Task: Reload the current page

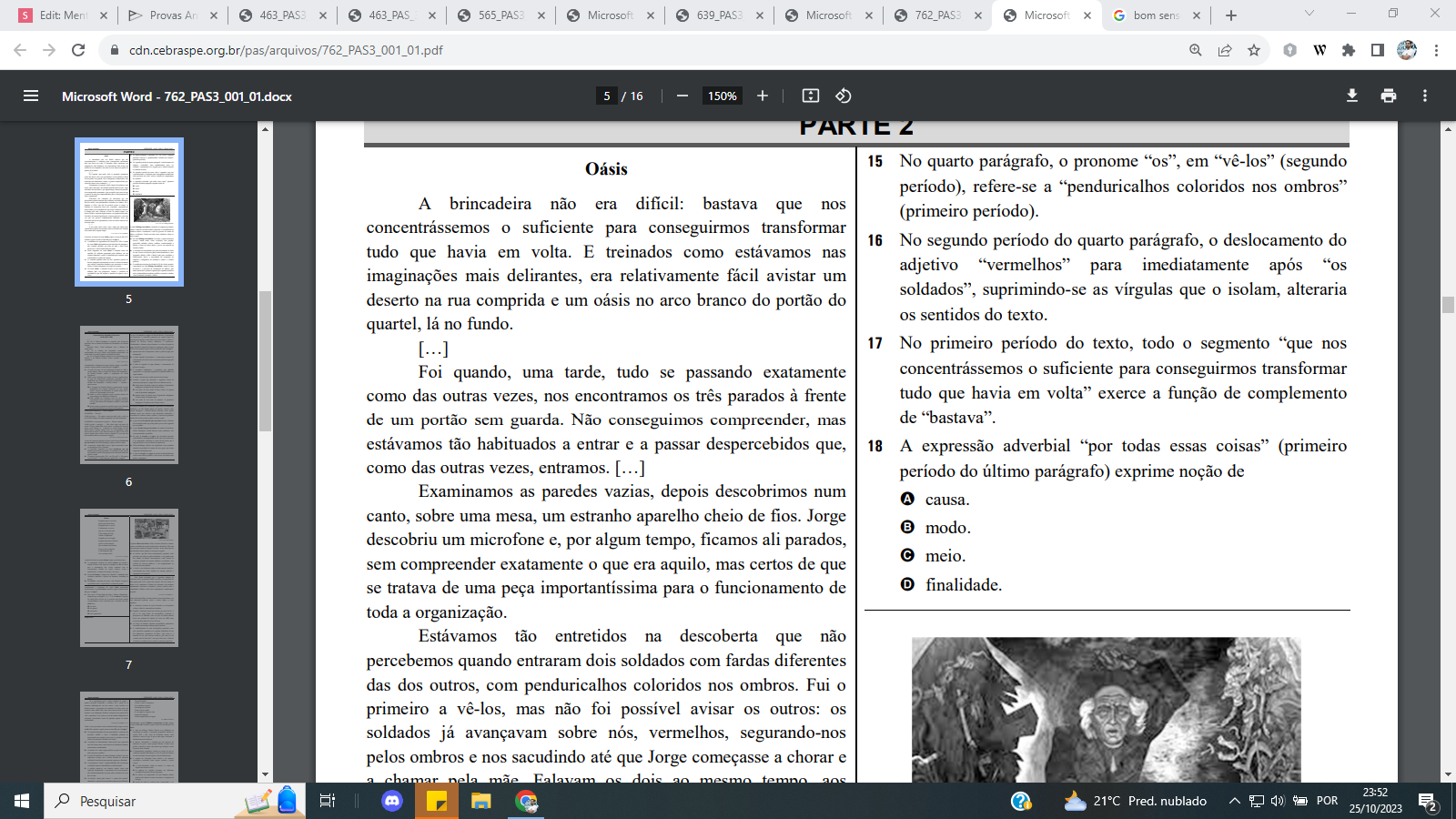Action: (78, 50)
